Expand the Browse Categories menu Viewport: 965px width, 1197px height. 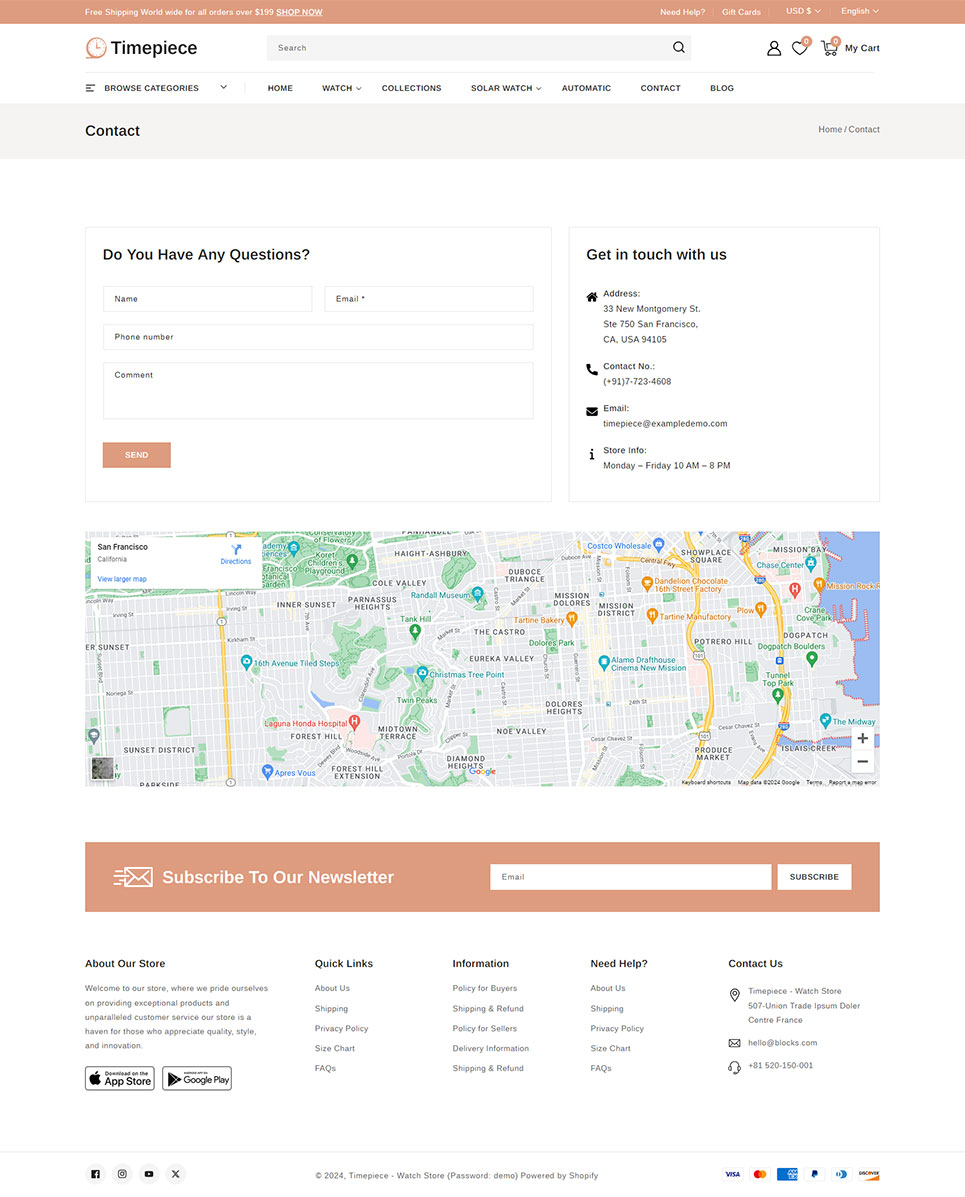[156, 88]
